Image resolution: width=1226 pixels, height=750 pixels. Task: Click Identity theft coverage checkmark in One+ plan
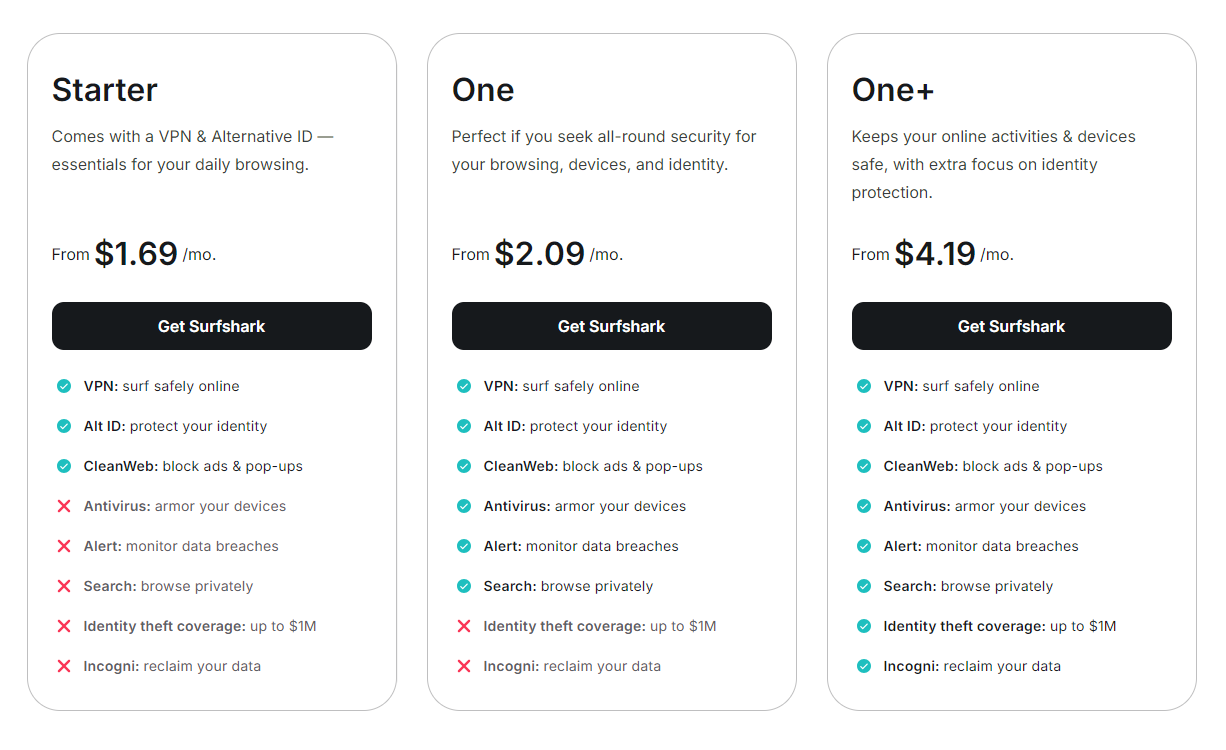pos(864,626)
